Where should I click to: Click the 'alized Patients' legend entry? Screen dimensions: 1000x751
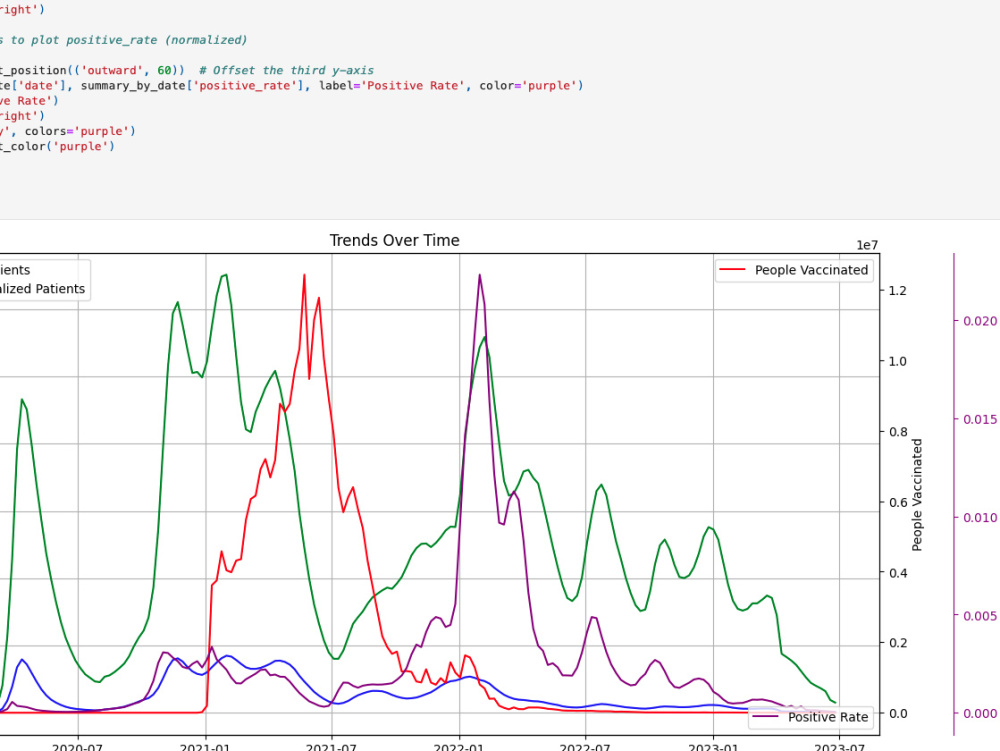42,289
